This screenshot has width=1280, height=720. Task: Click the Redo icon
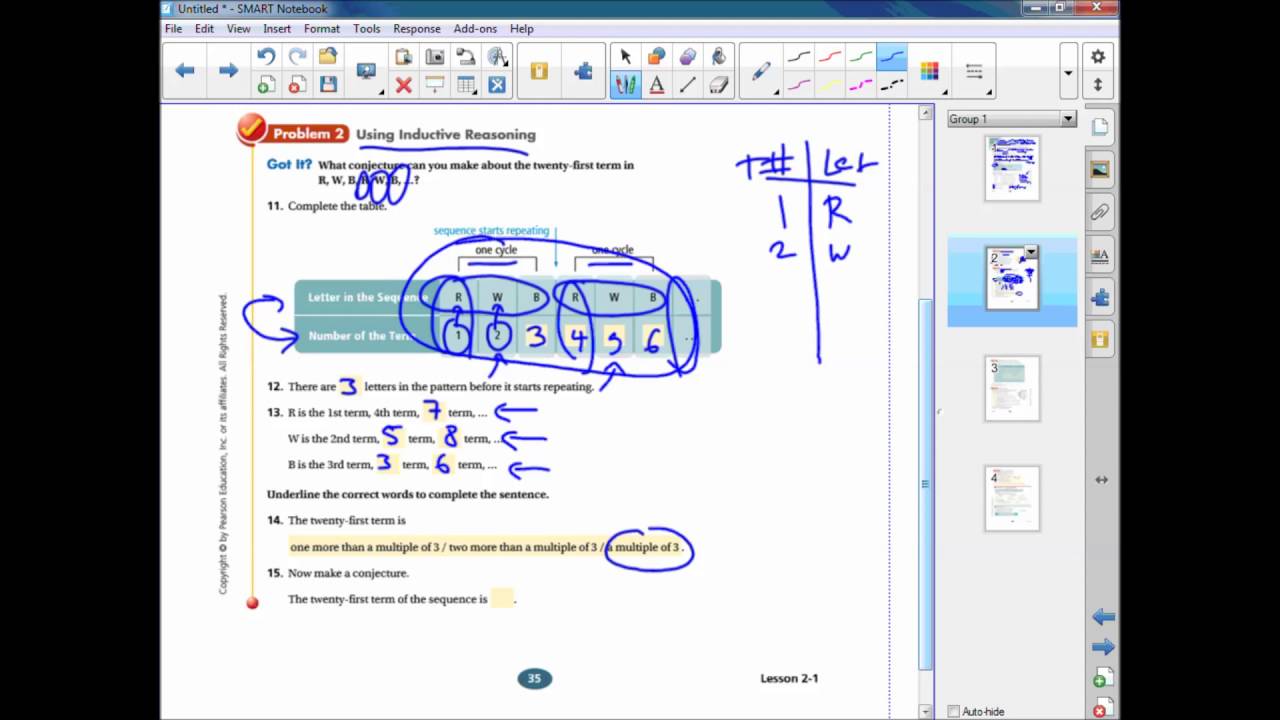pyautogui.click(x=297, y=57)
